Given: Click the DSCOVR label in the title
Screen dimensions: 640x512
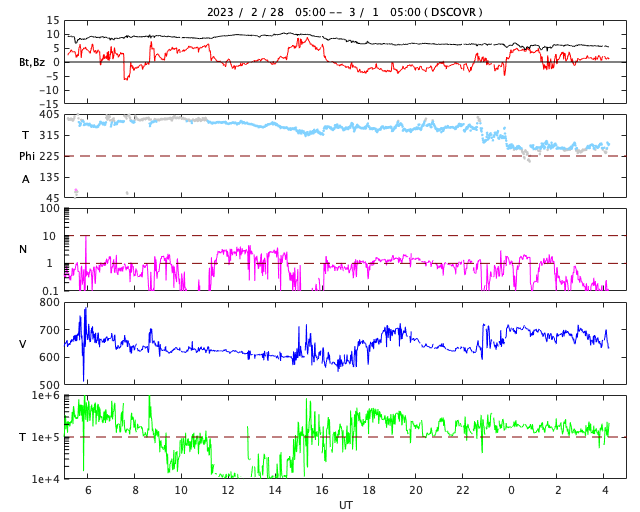Looking at the screenshot, I should pyautogui.click(x=453, y=12).
